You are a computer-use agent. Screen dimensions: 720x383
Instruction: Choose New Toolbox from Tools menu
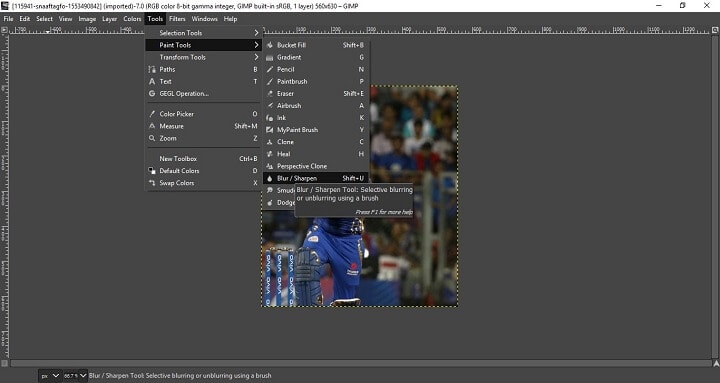click(203, 158)
